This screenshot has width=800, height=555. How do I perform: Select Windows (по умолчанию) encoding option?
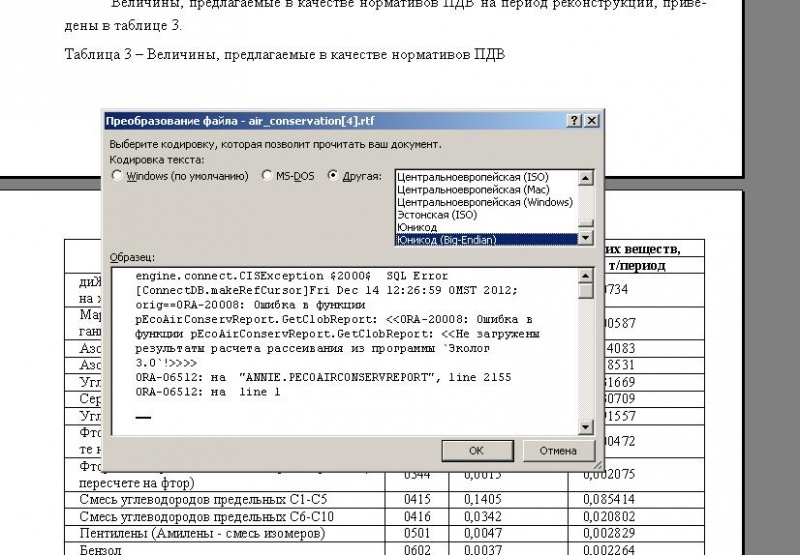point(118,175)
